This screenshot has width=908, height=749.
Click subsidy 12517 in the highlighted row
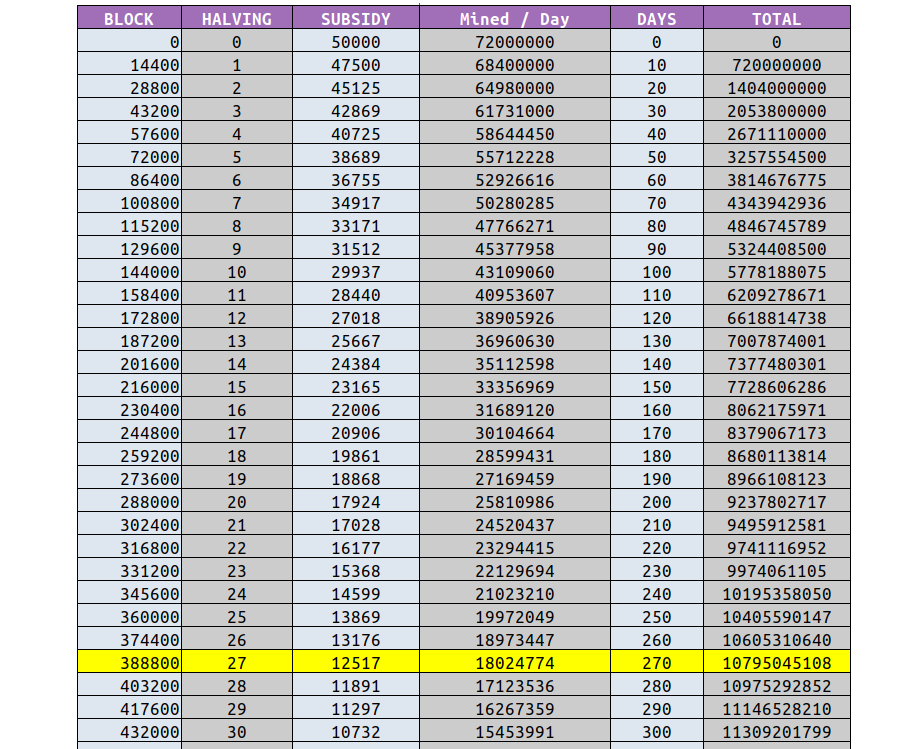coord(360,663)
